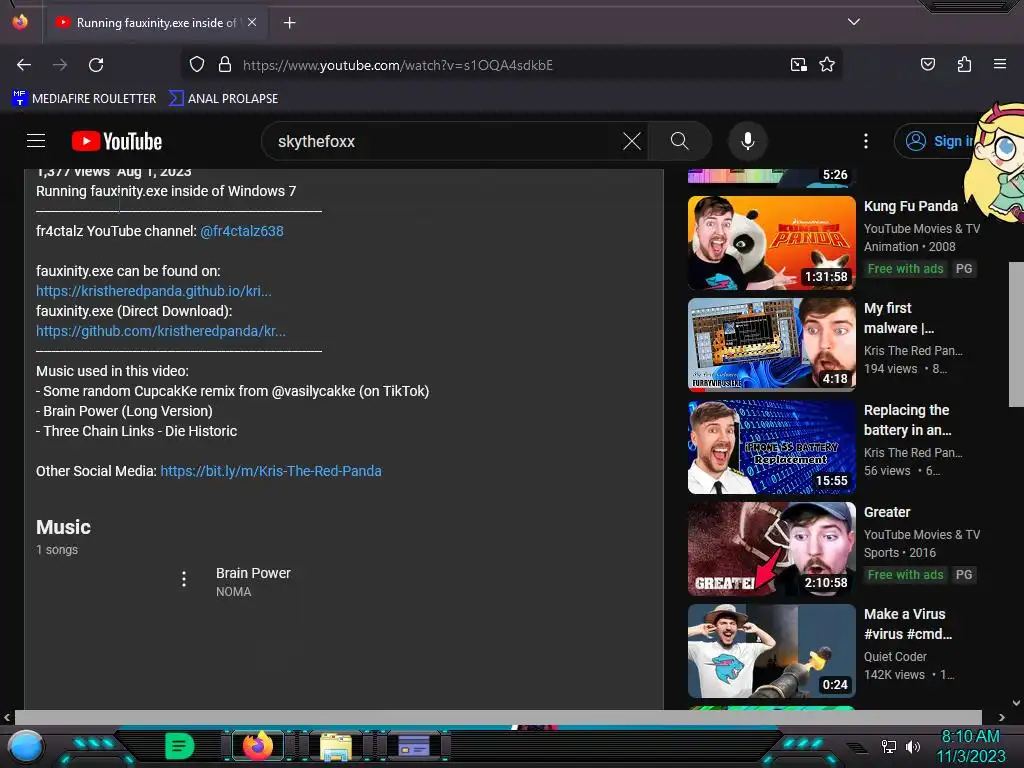Open the Start orb on the taskbar
This screenshot has height=768, width=1024.
click(26, 746)
